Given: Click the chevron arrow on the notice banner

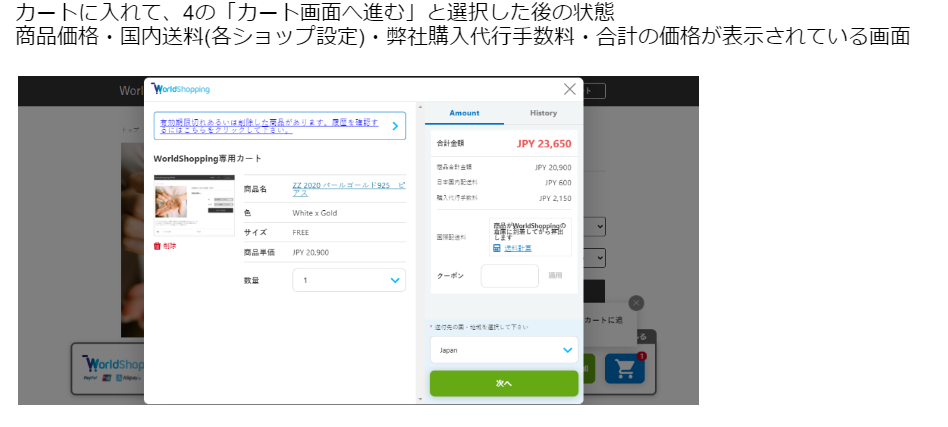Looking at the screenshot, I should coord(395,126).
